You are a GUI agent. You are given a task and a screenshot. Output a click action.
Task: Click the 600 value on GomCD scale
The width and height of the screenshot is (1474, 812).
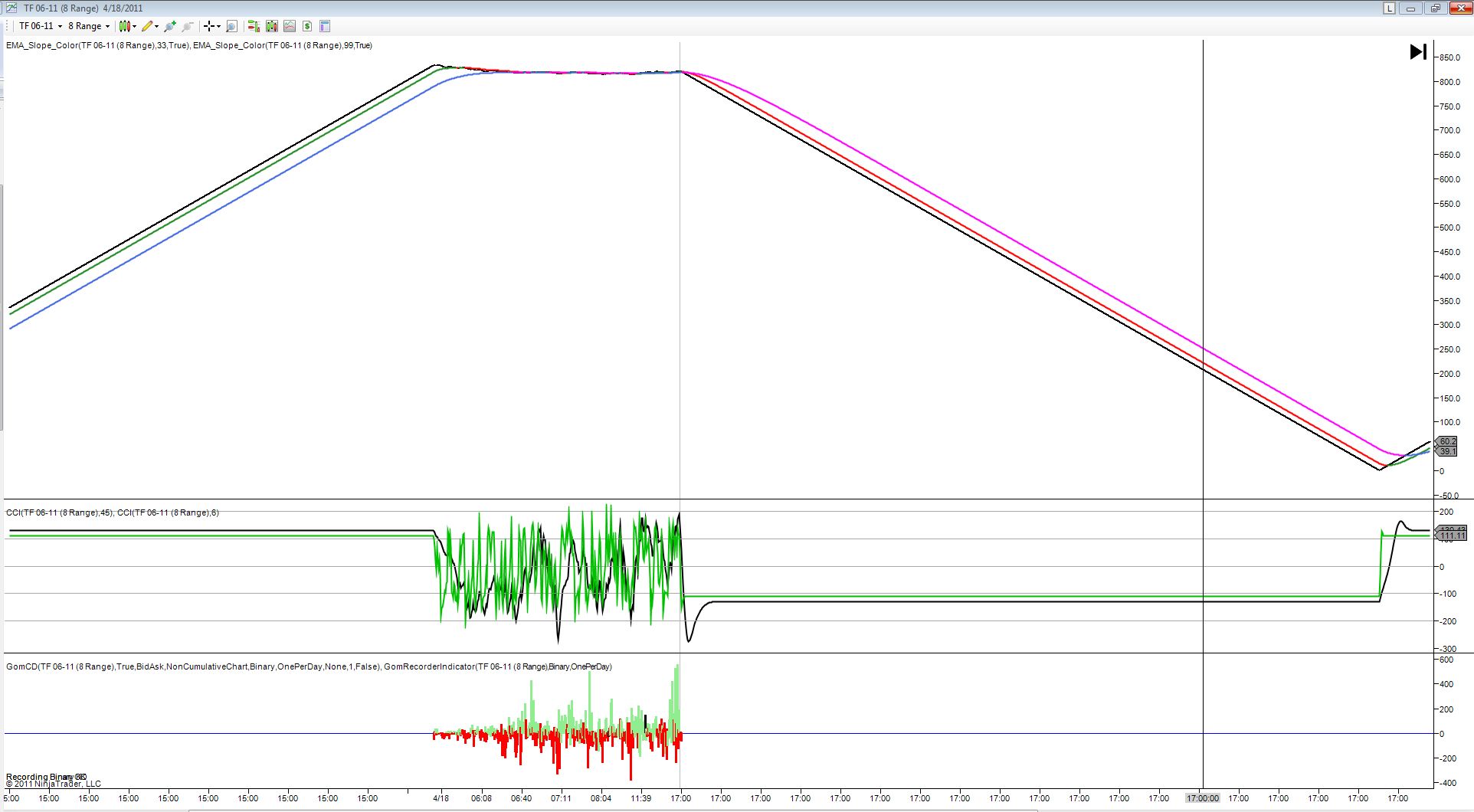[x=1446, y=660]
